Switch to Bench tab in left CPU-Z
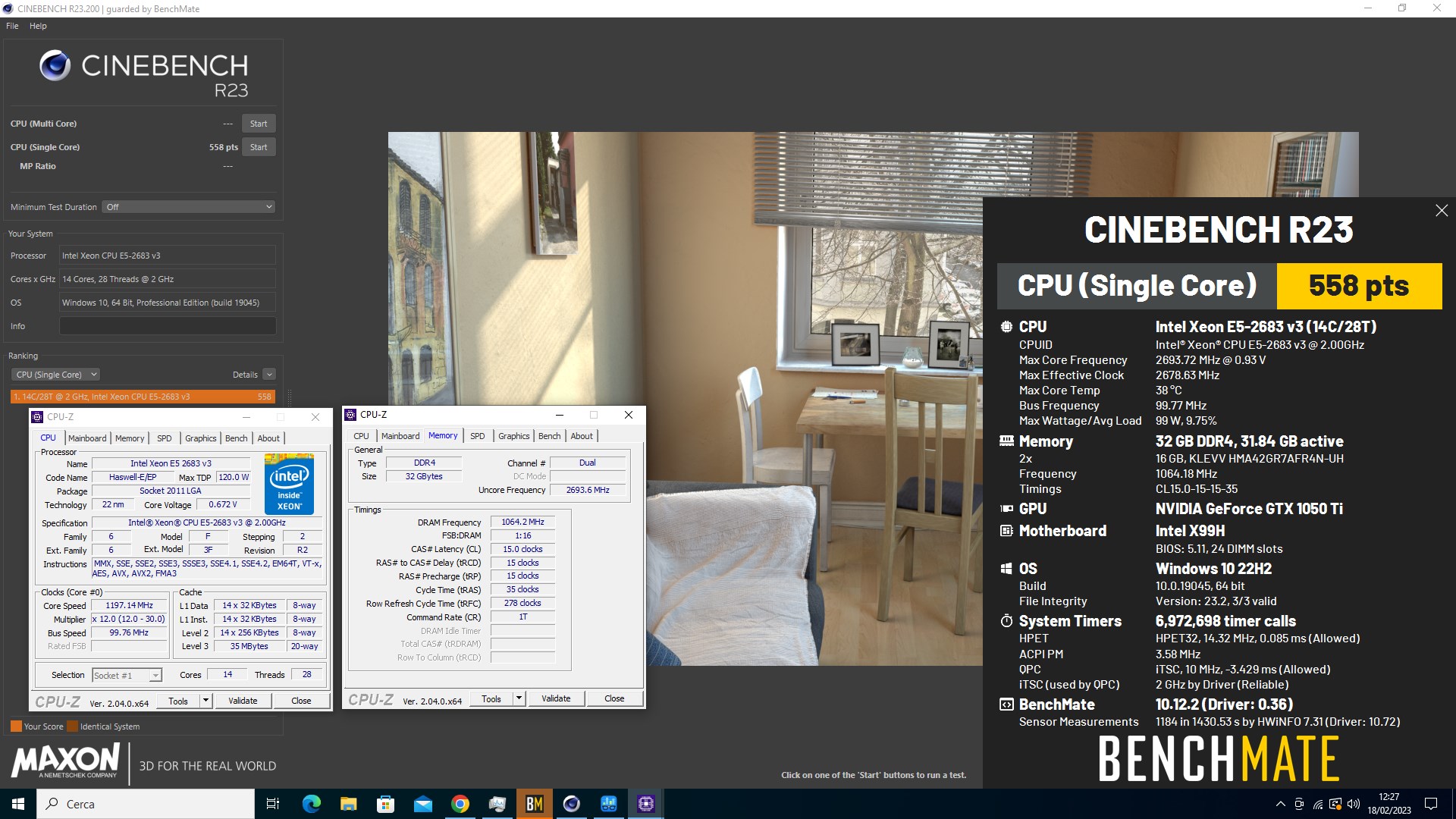This screenshot has height=819, width=1456. (237, 438)
